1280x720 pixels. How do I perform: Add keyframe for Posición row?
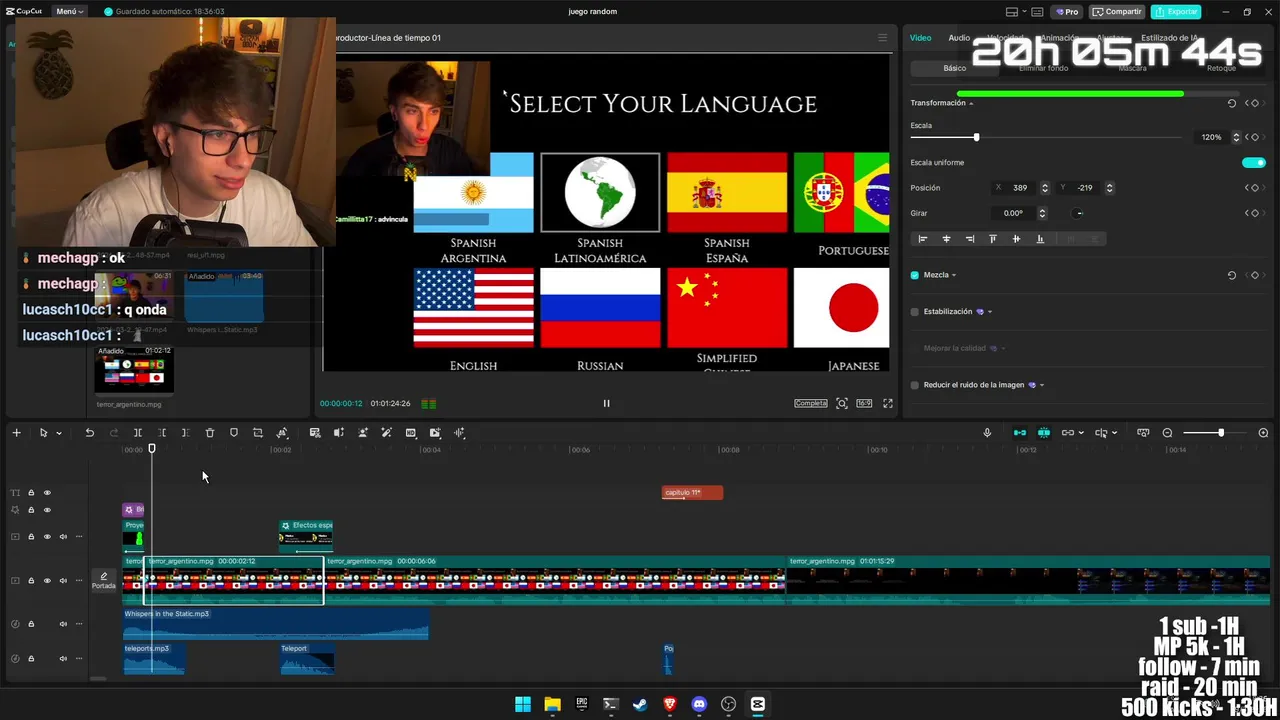[1254, 188]
